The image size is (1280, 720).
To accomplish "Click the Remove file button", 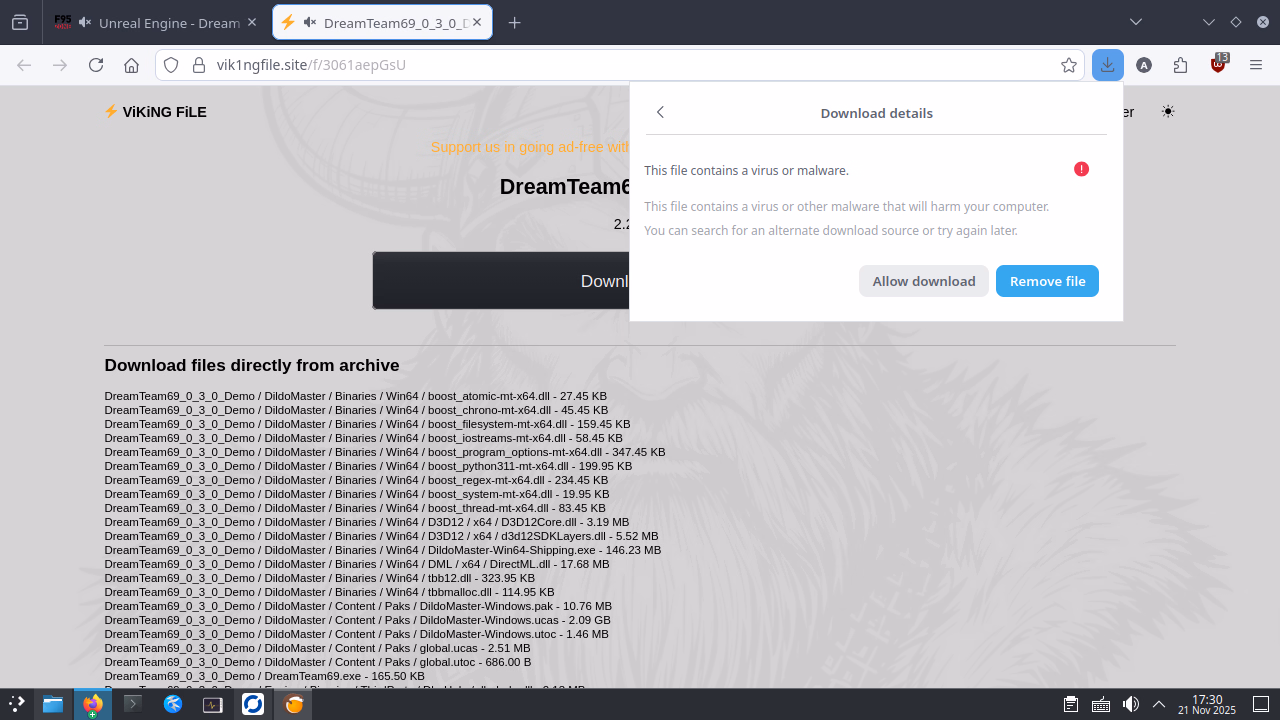I will pyautogui.click(x=1047, y=281).
